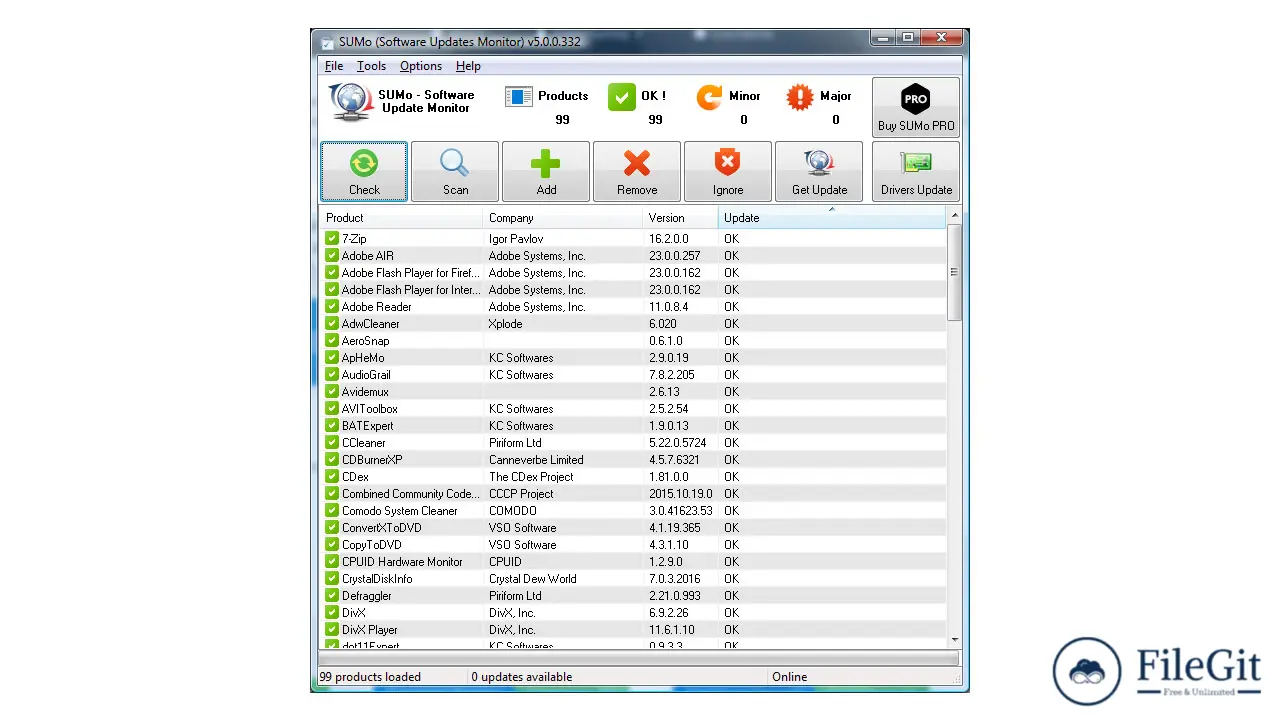Click the Products list icon
Image resolution: width=1280 pixels, height=720 pixels.
pos(519,96)
